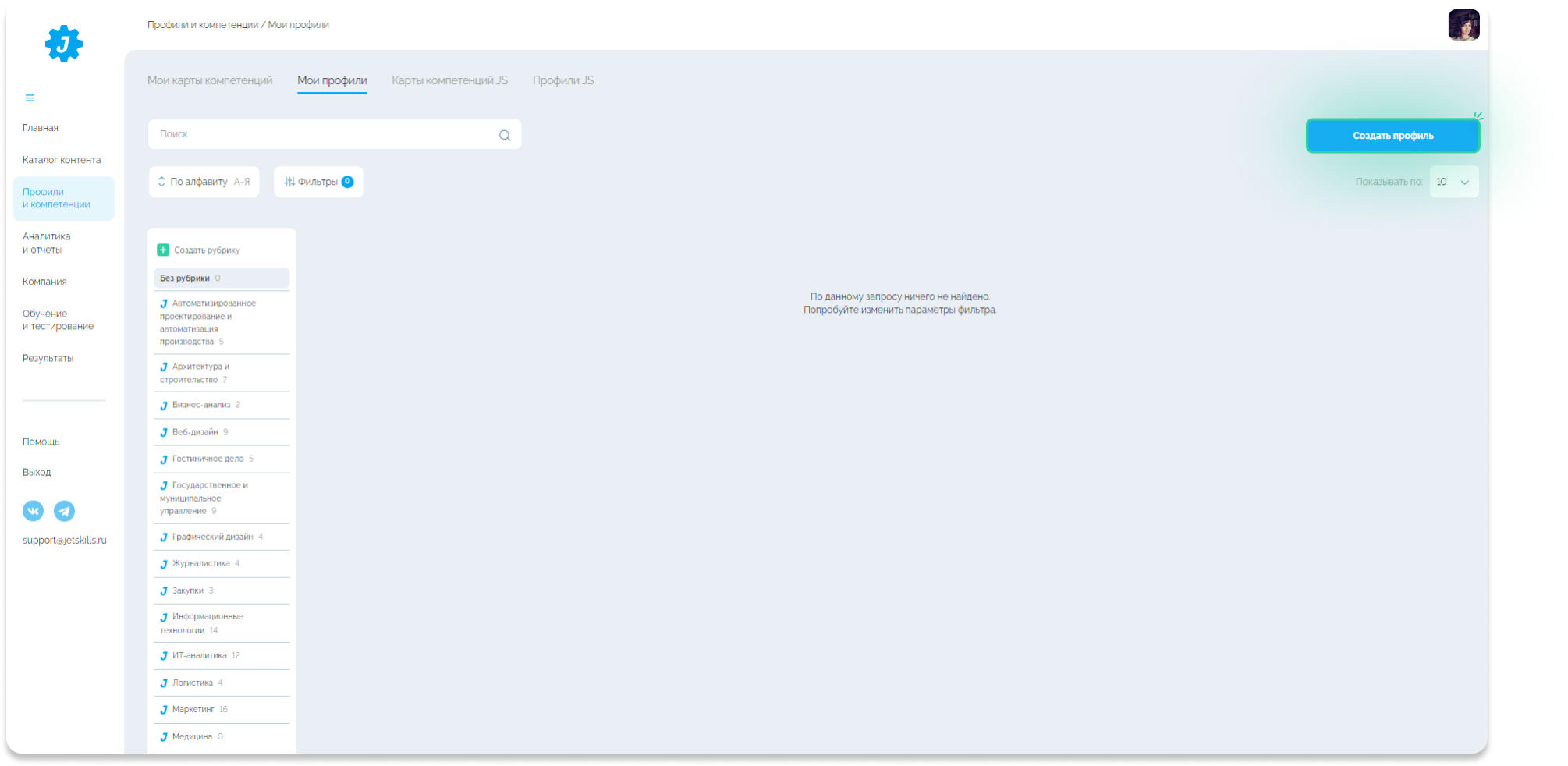Open Помощь in sidebar
This screenshot has width=1568, height=766.
coord(41,442)
